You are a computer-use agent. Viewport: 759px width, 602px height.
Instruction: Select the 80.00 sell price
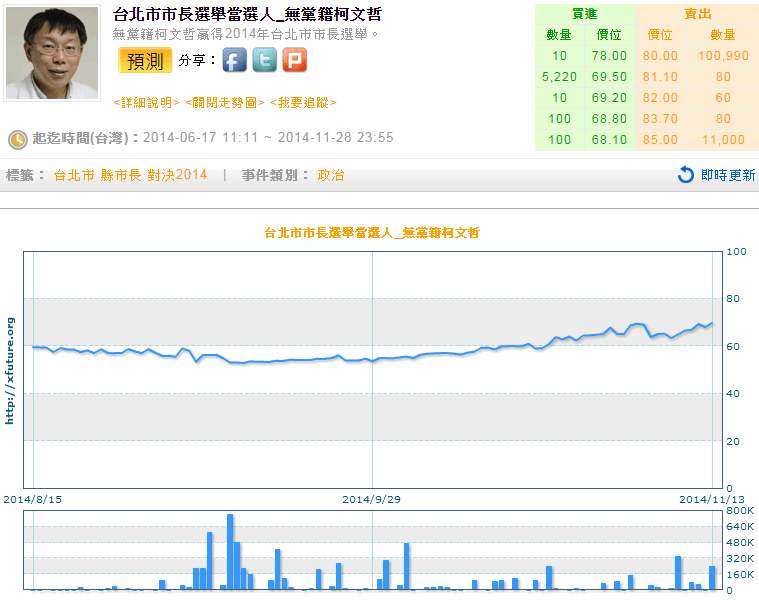[660, 56]
